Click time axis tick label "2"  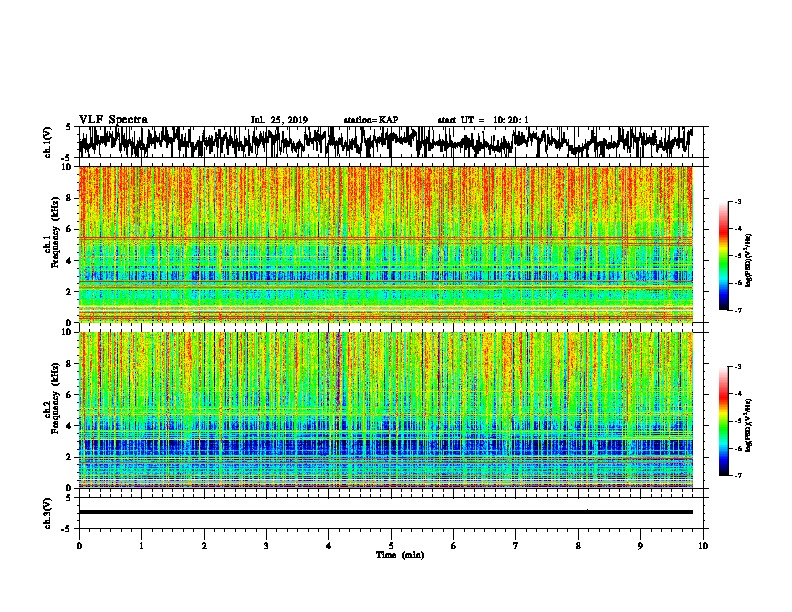[x=204, y=546]
